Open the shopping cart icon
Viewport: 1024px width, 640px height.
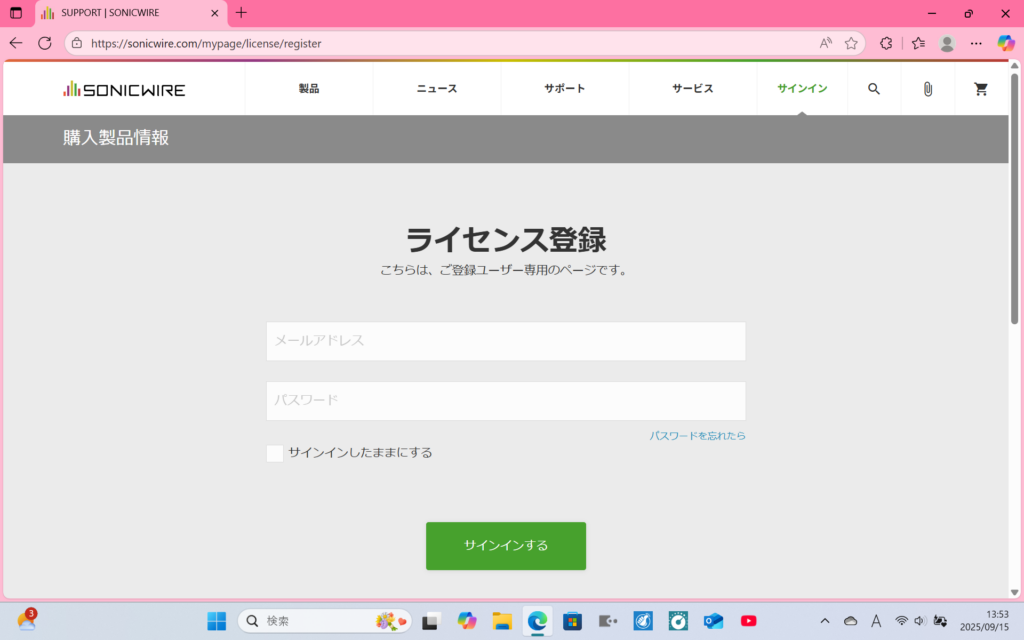[981, 89]
